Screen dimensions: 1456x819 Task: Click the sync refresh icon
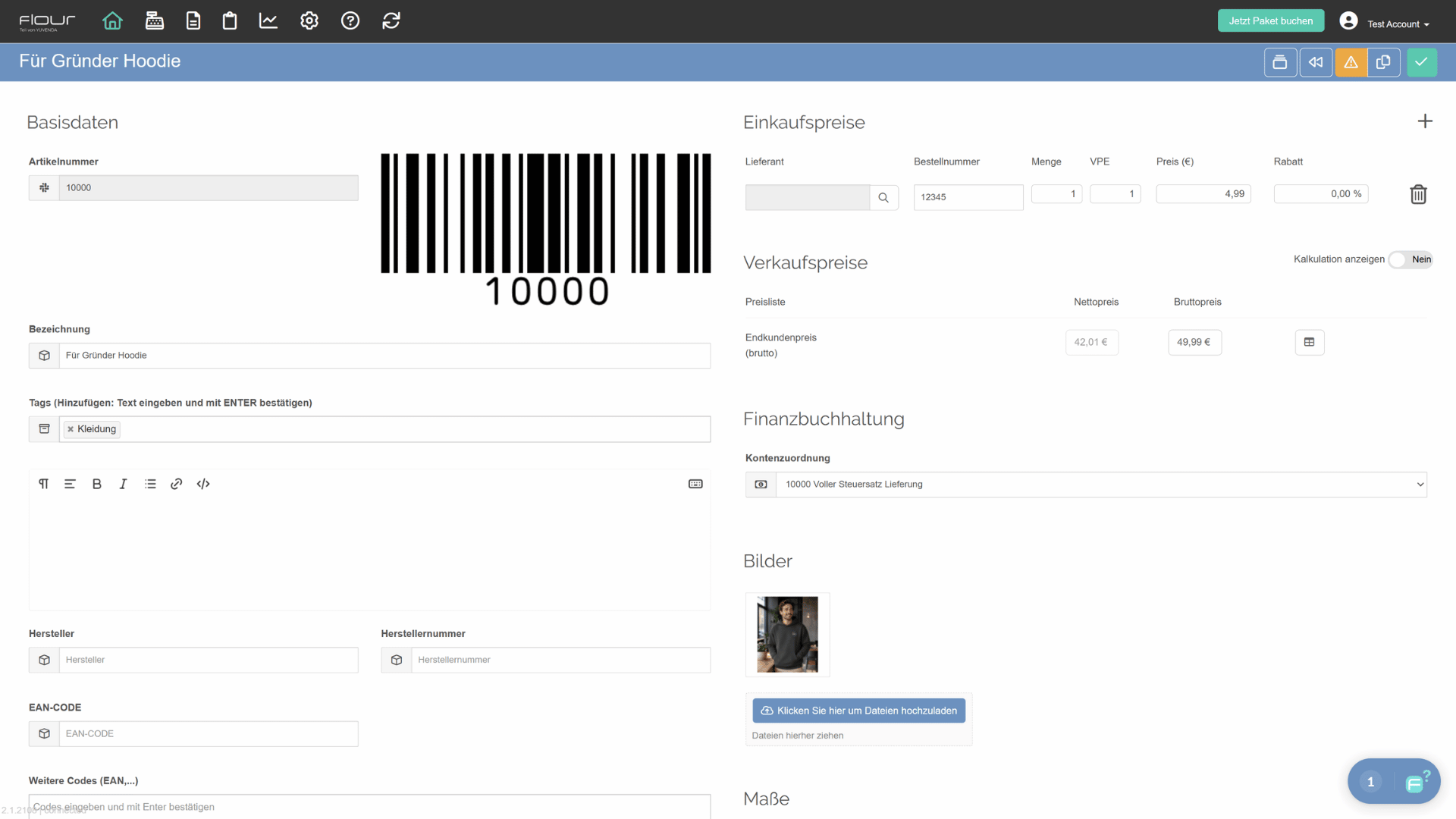(x=391, y=21)
